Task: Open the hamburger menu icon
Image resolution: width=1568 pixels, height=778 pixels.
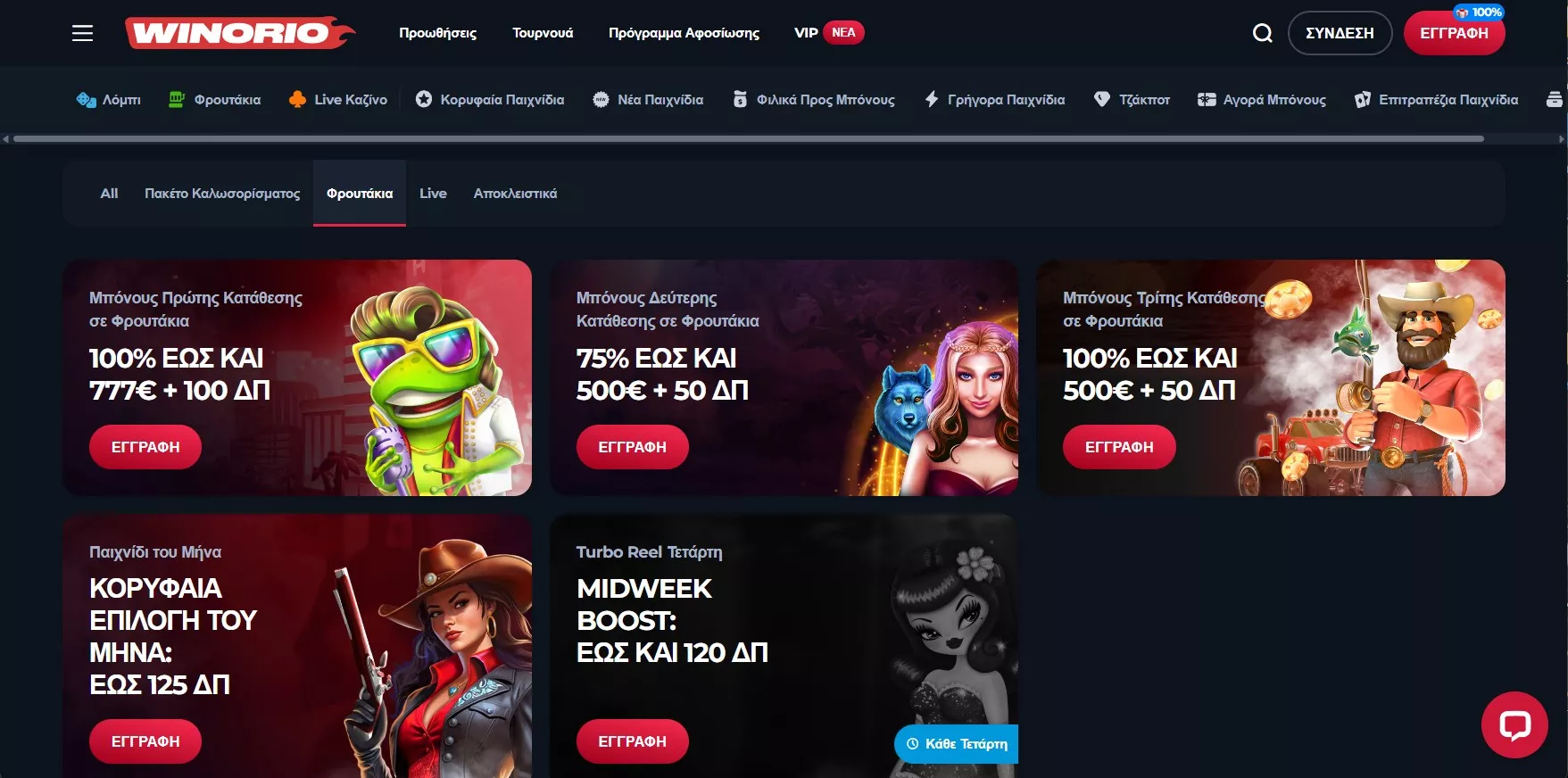Action: [x=82, y=33]
